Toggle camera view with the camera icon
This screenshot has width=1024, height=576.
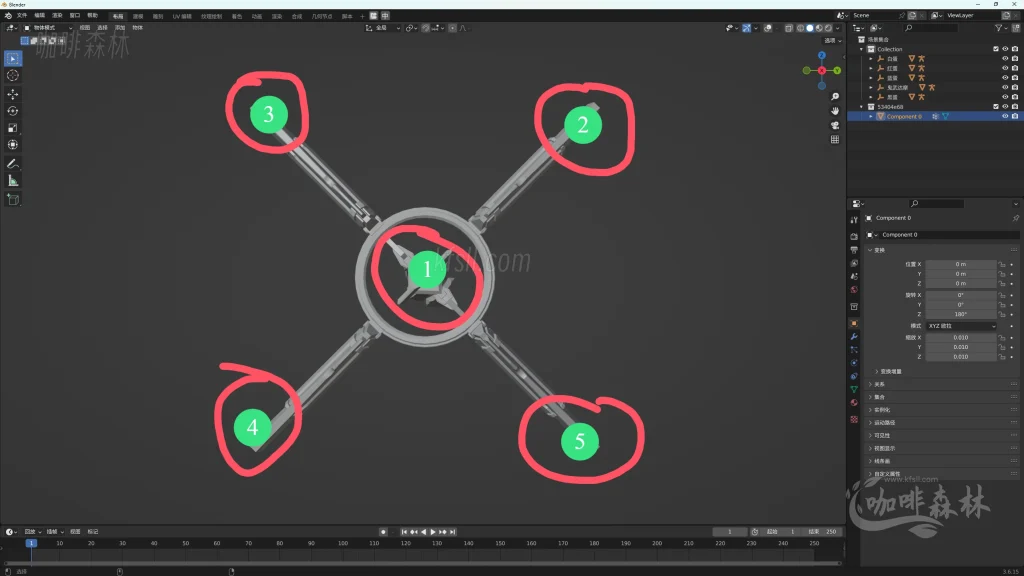[835, 125]
